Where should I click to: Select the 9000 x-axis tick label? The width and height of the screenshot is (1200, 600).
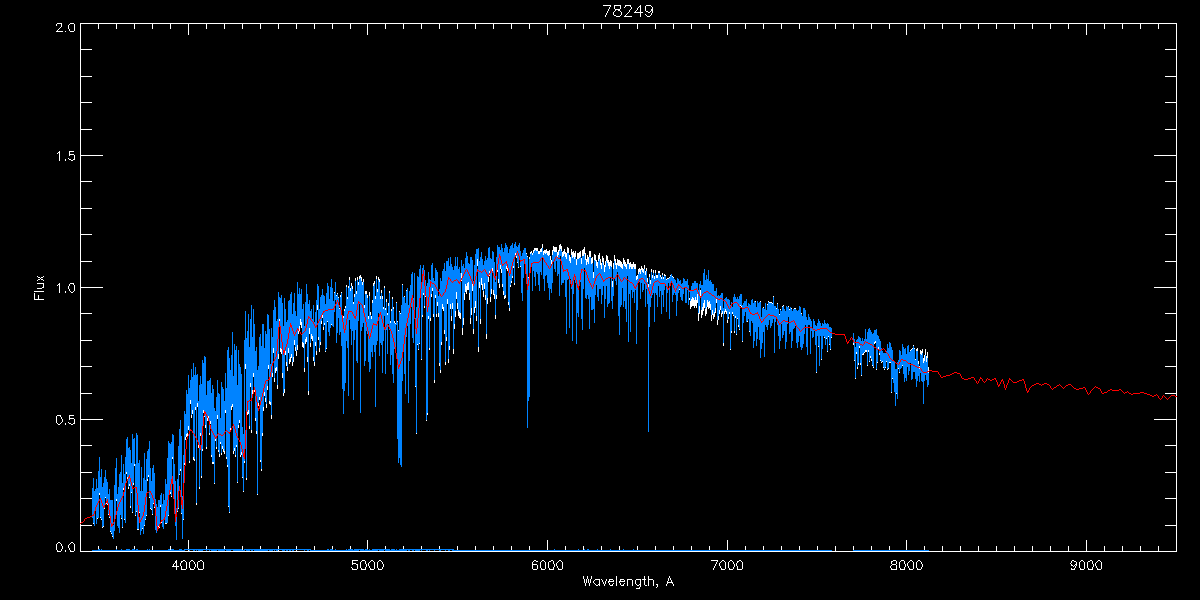[x=1086, y=564]
